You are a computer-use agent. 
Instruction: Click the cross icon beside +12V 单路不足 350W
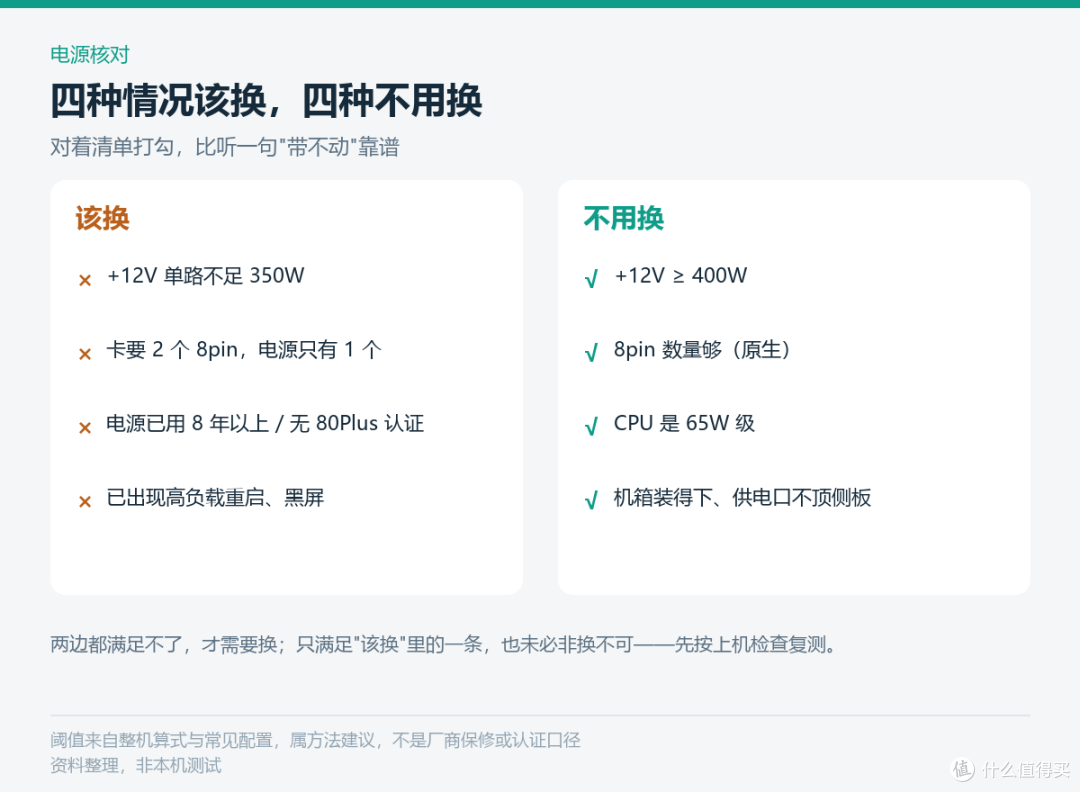point(85,280)
